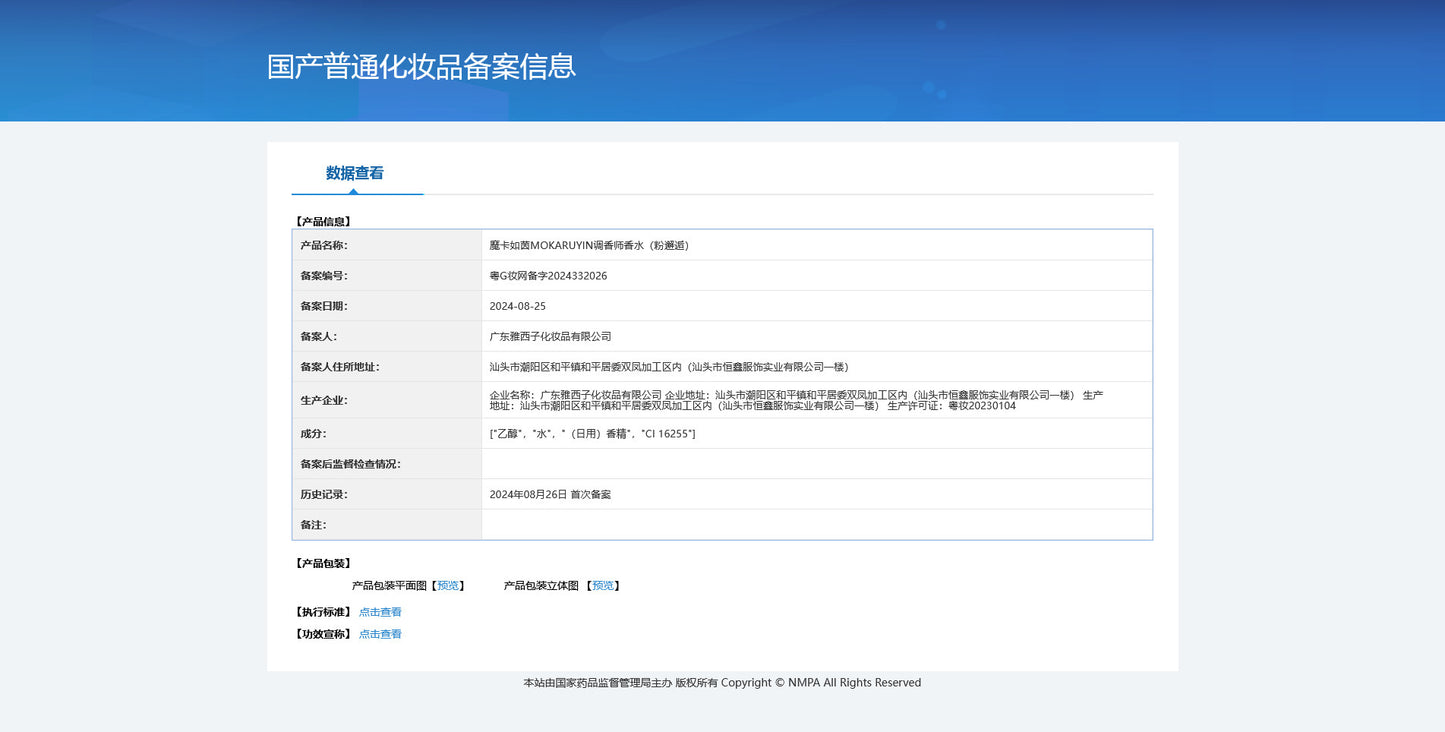Click the 【产品包装】 section heading
This screenshot has height=732, width=1445.
(x=323, y=564)
